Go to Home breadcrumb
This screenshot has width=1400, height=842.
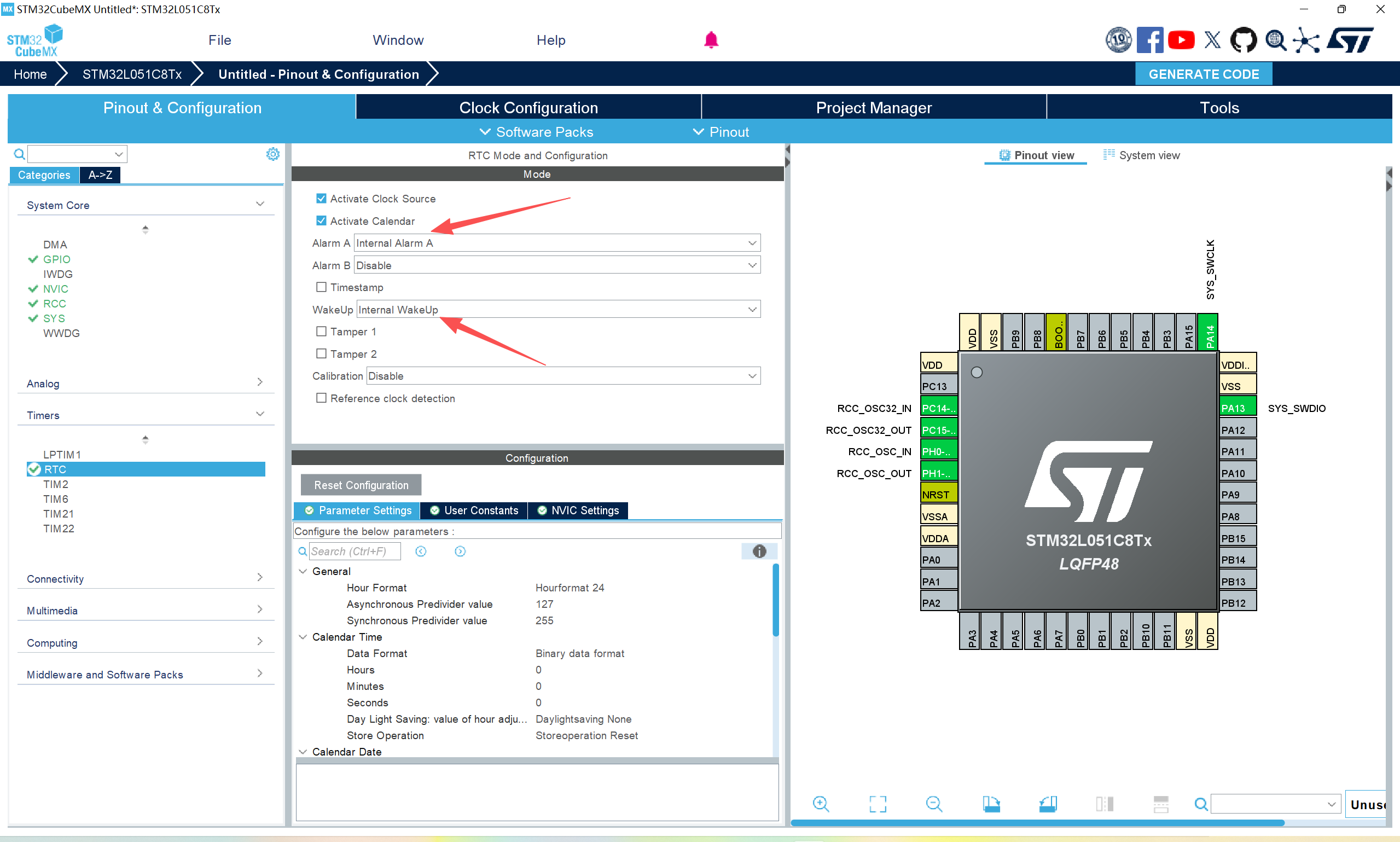pos(30,74)
